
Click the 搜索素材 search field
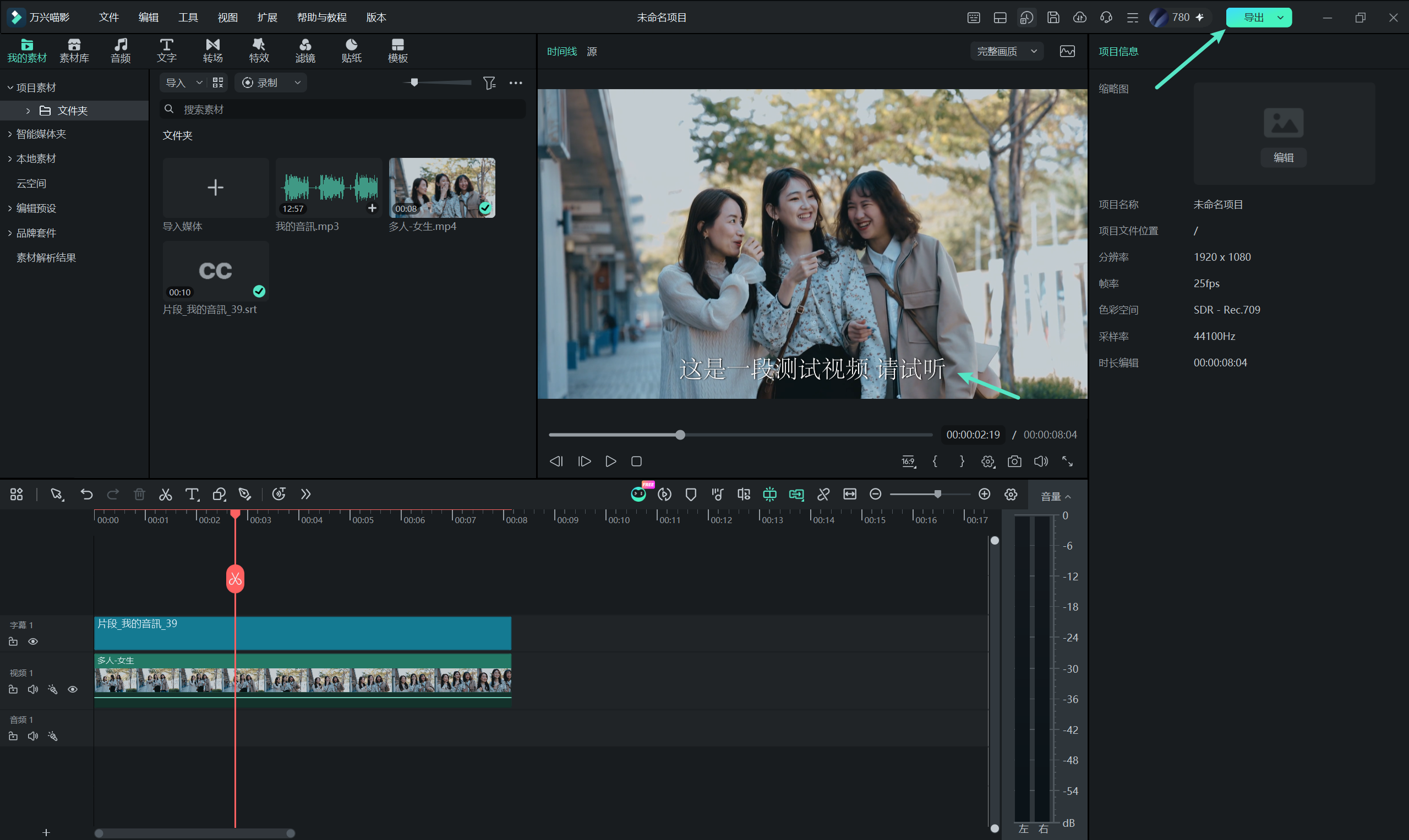tap(343, 109)
